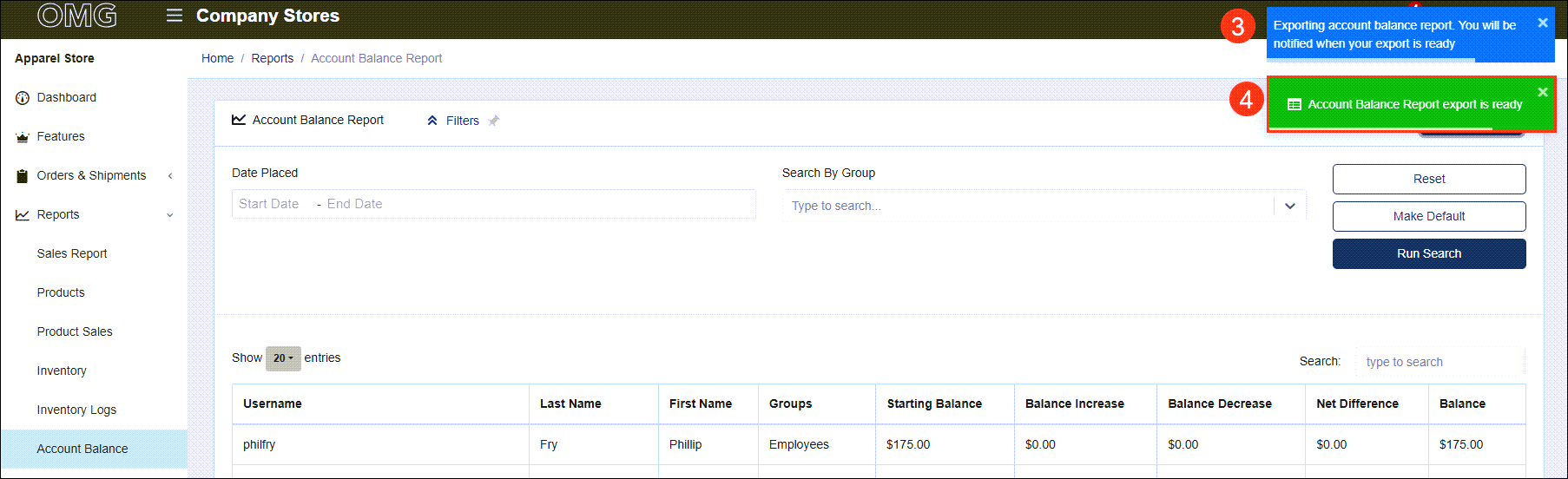Click the Reports chart icon in sidebar
Image resolution: width=1568 pixels, height=479 pixels.
[x=23, y=215]
